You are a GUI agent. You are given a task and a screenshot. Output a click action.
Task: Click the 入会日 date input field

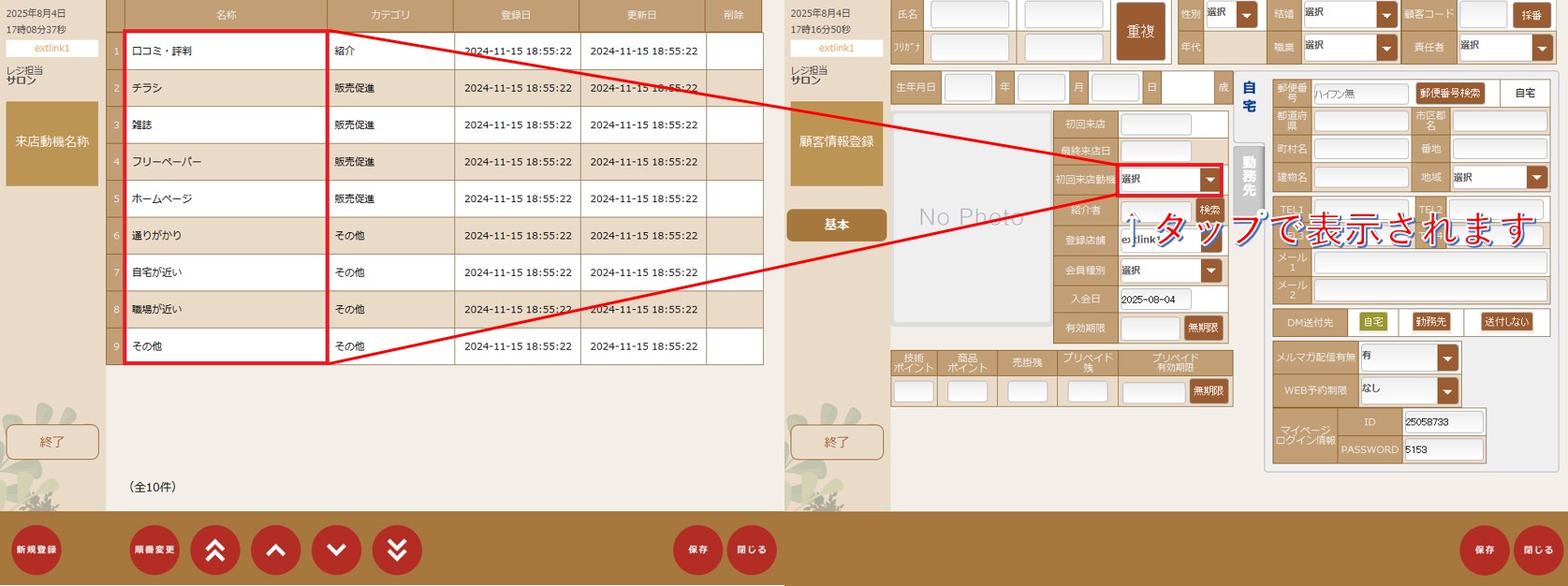[1155, 300]
